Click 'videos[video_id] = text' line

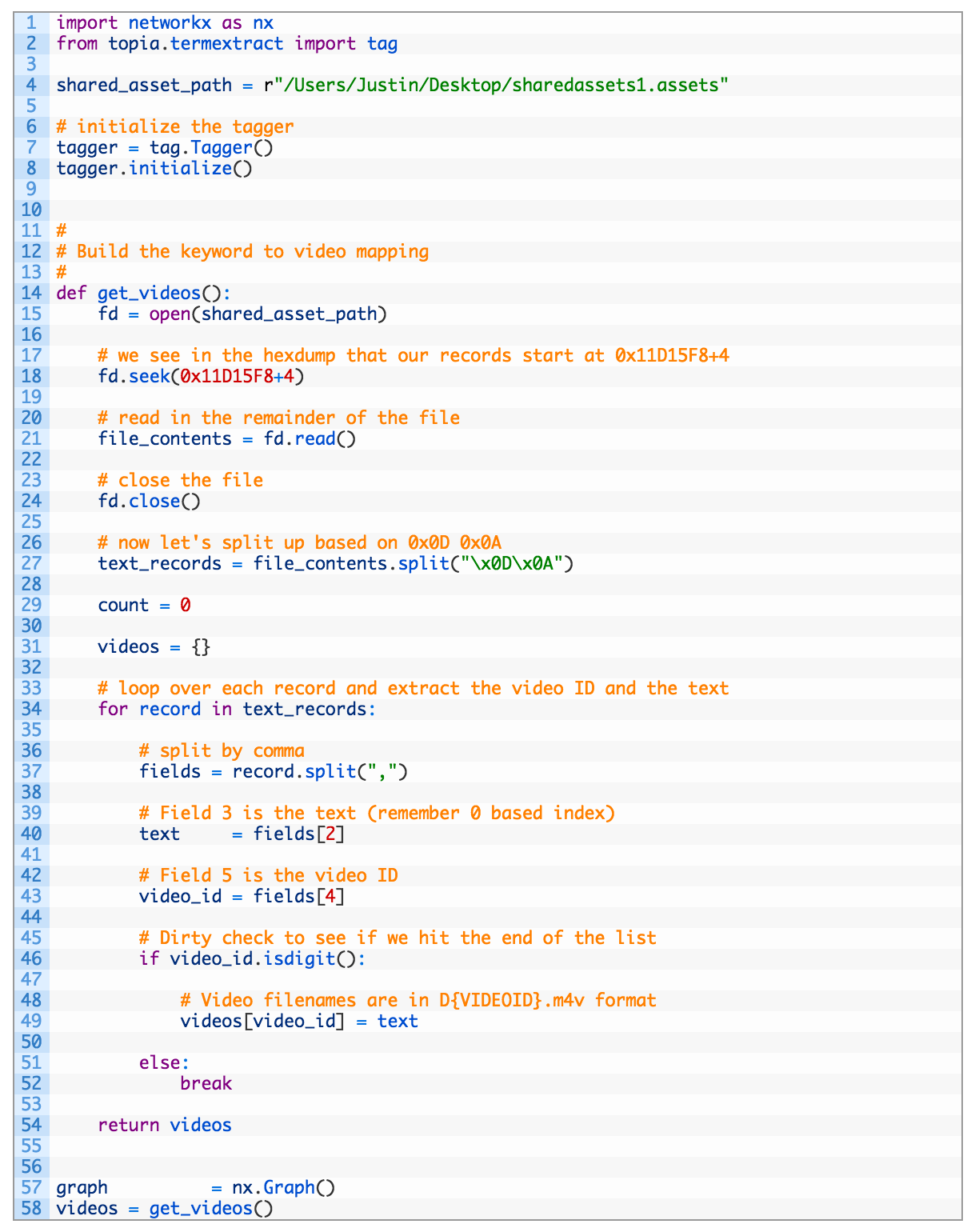299,1021
